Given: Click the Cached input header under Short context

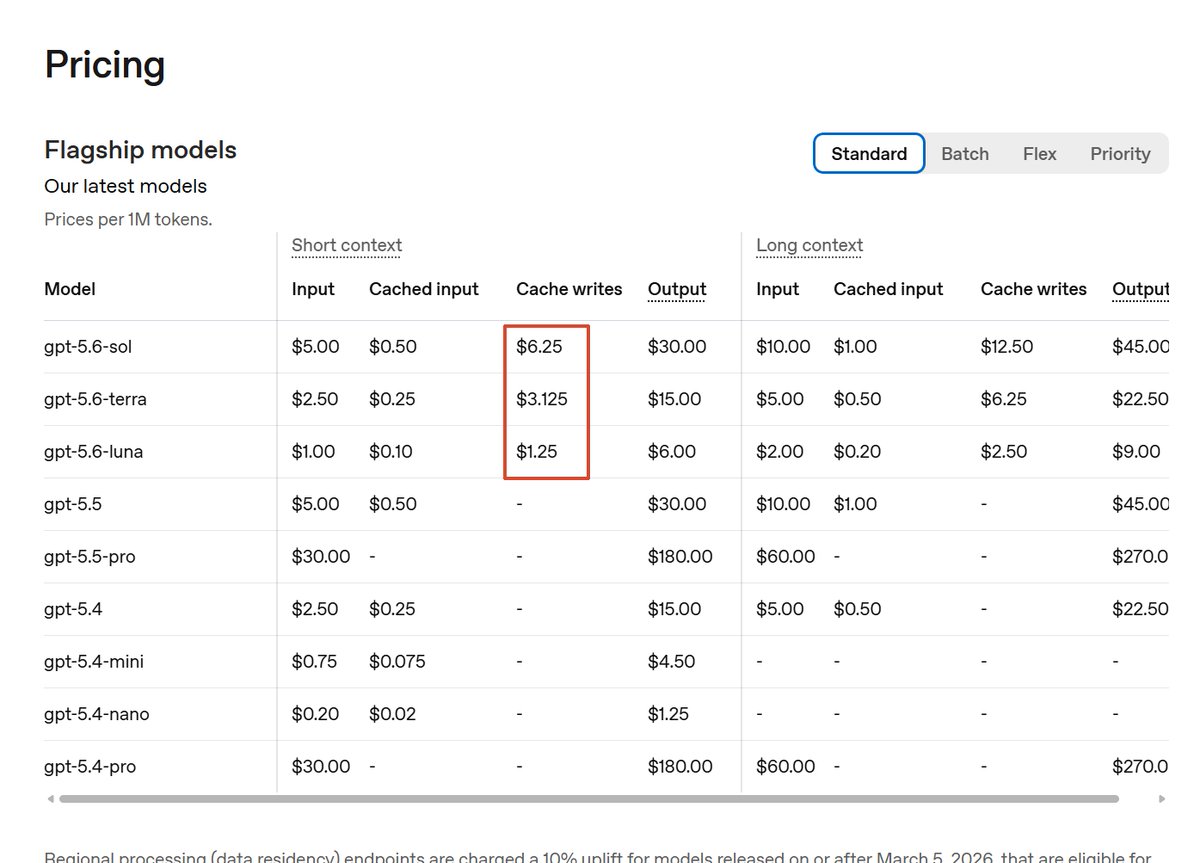Looking at the screenshot, I should tap(424, 289).
